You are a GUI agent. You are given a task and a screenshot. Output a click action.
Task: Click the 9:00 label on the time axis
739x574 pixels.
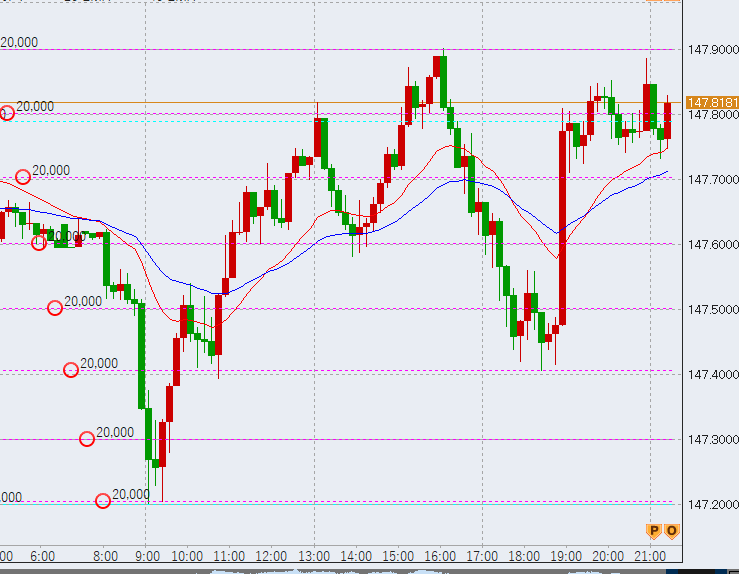[147, 555]
